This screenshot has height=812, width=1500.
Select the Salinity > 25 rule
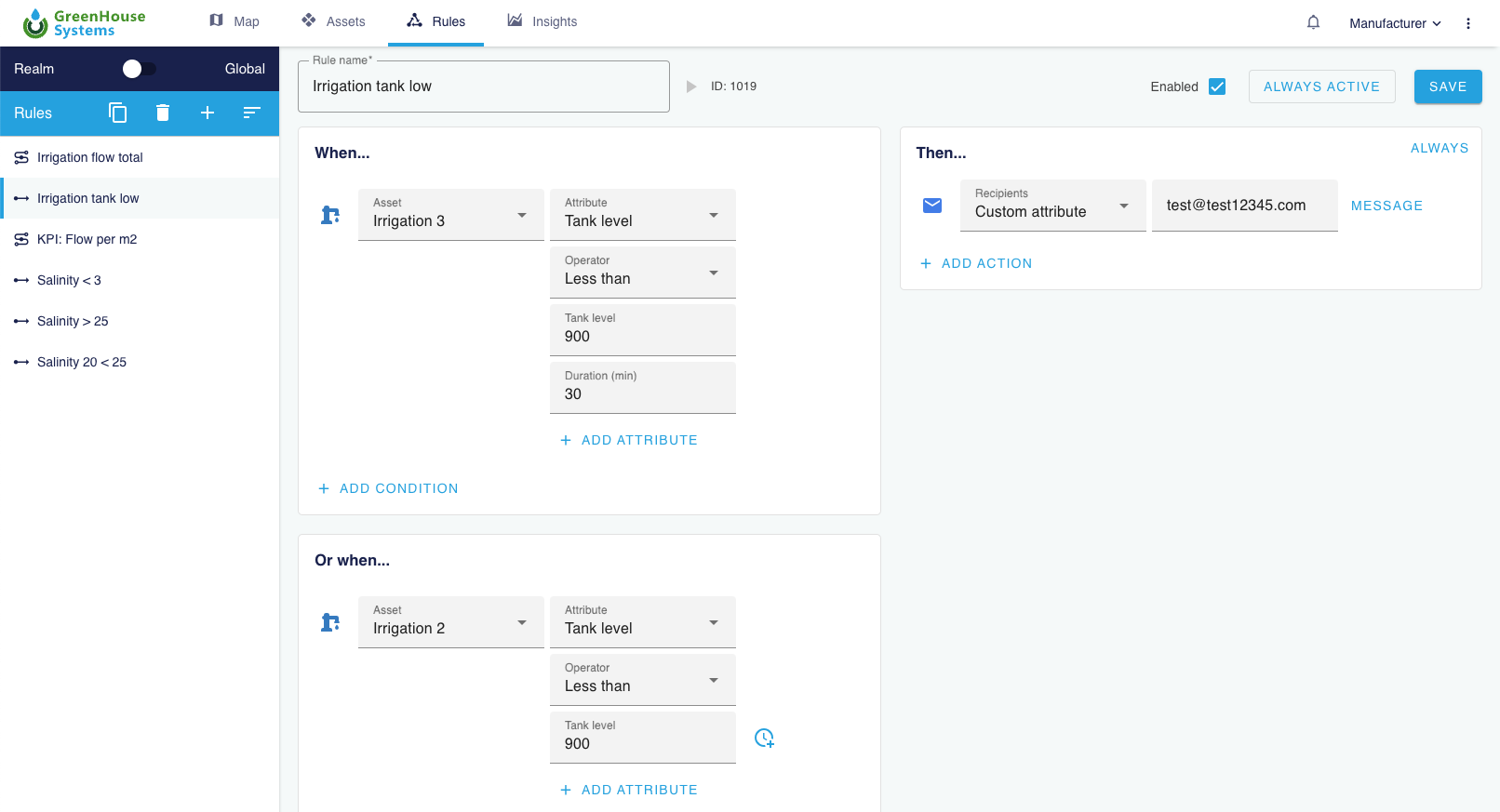73,321
